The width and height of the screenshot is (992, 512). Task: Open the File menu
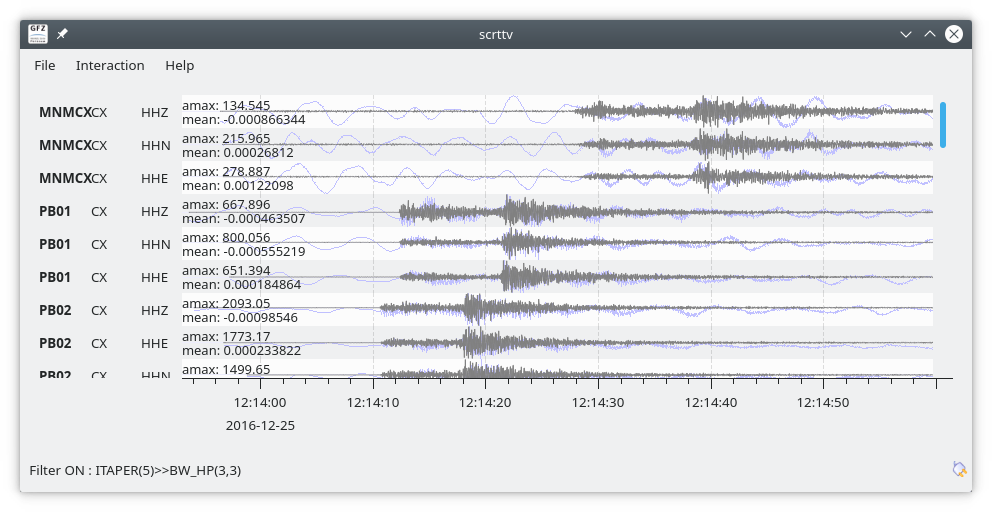[44, 65]
